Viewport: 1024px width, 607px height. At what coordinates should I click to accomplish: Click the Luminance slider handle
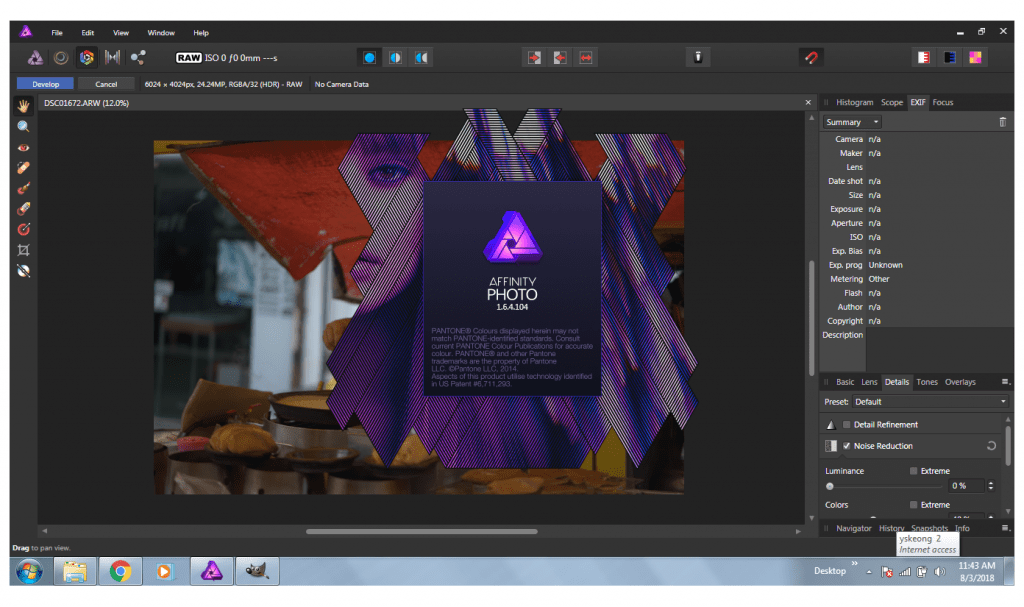point(829,486)
